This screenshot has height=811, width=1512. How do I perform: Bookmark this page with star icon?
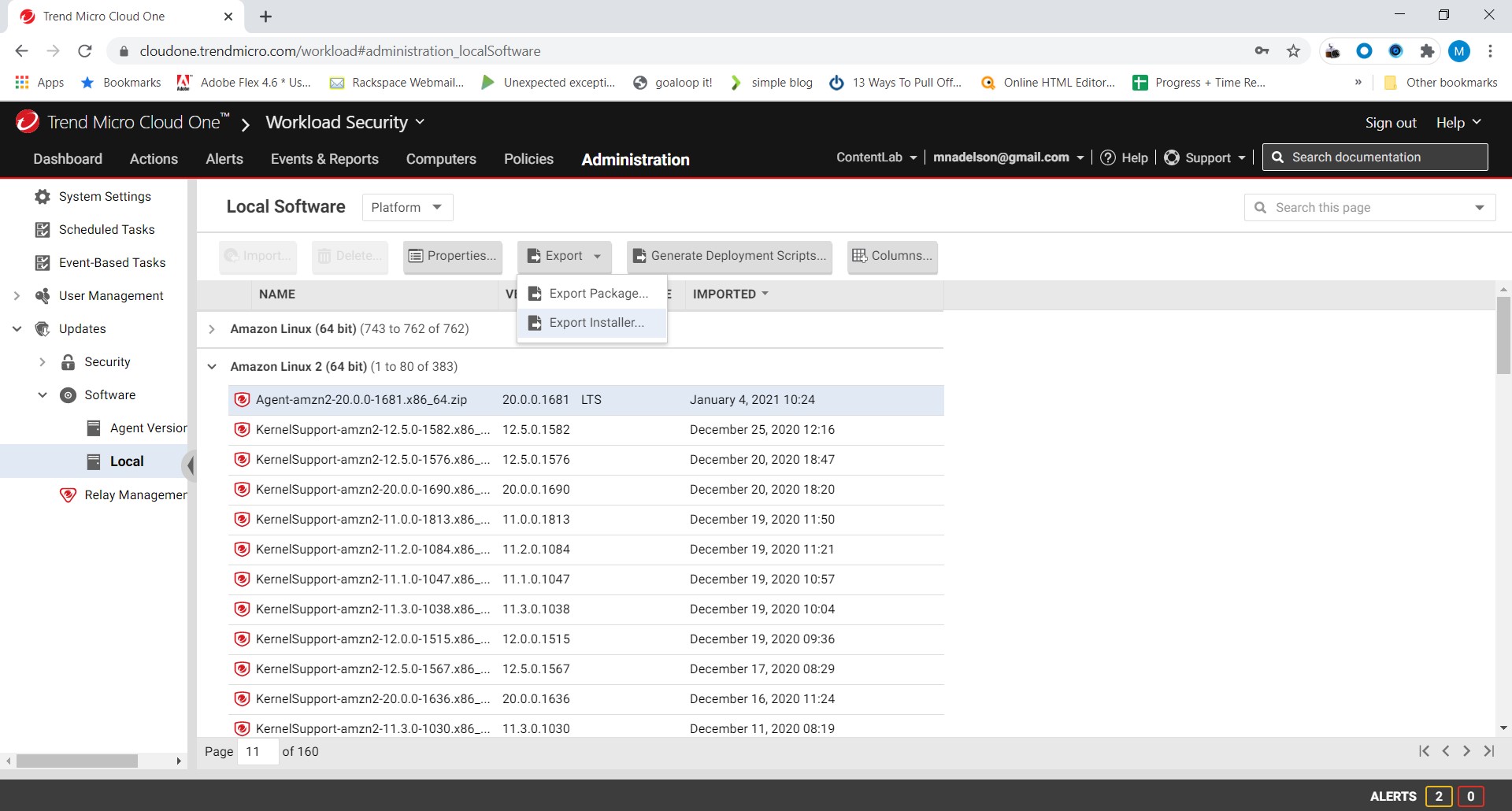click(1293, 51)
